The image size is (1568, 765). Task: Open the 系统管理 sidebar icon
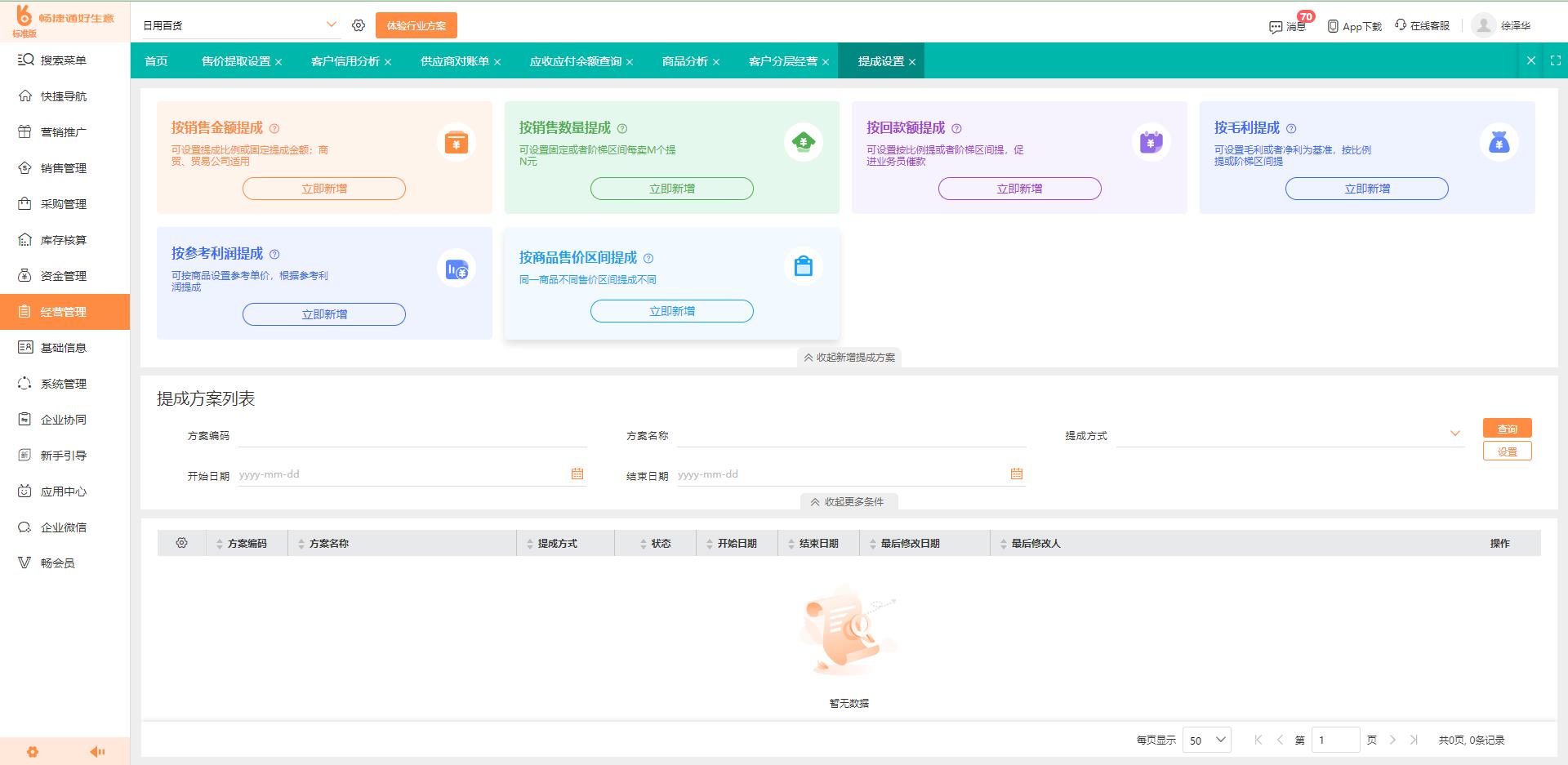[24, 383]
